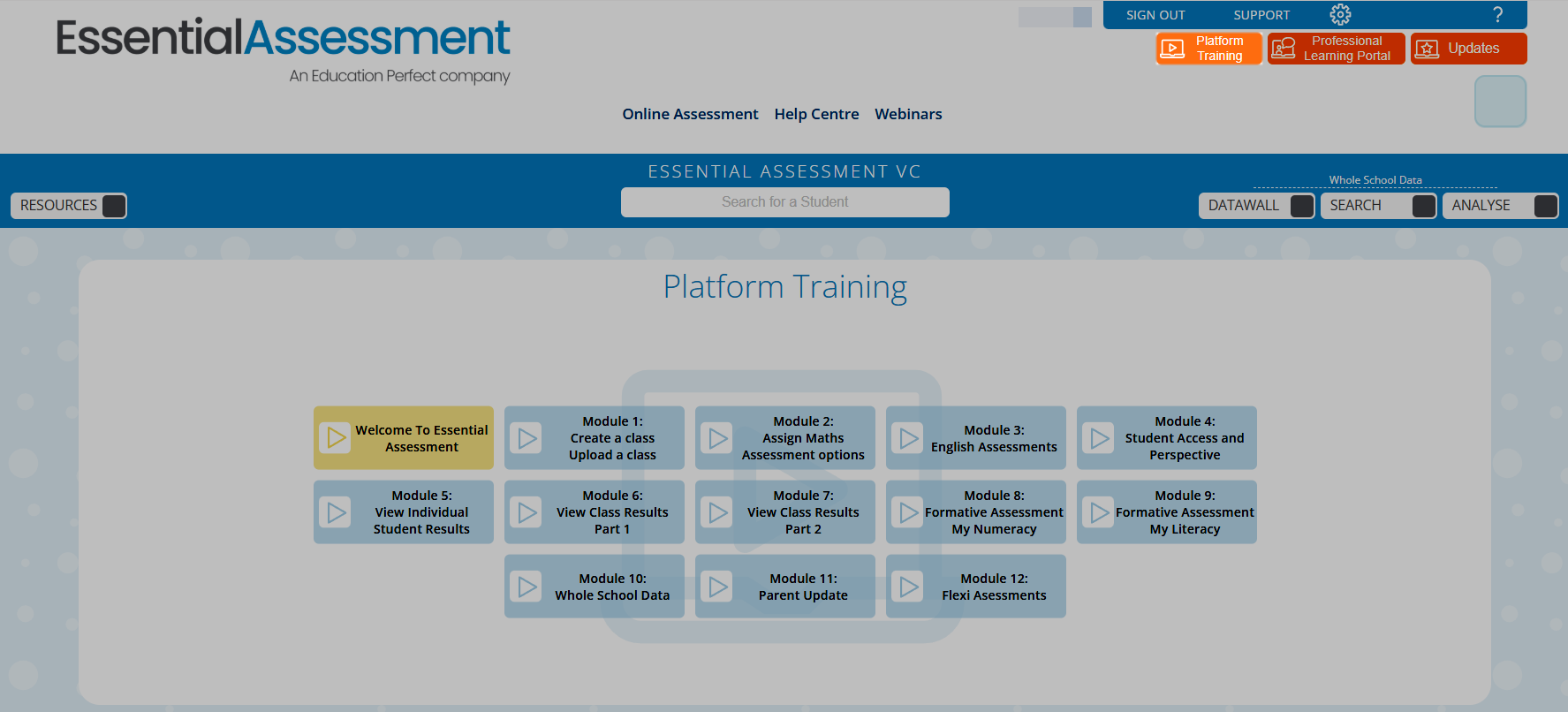Image resolution: width=1568 pixels, height=712 pixels.
Task: Click 'Module 4: Student Access and Perspective' text
Action: pos(1185,438)
